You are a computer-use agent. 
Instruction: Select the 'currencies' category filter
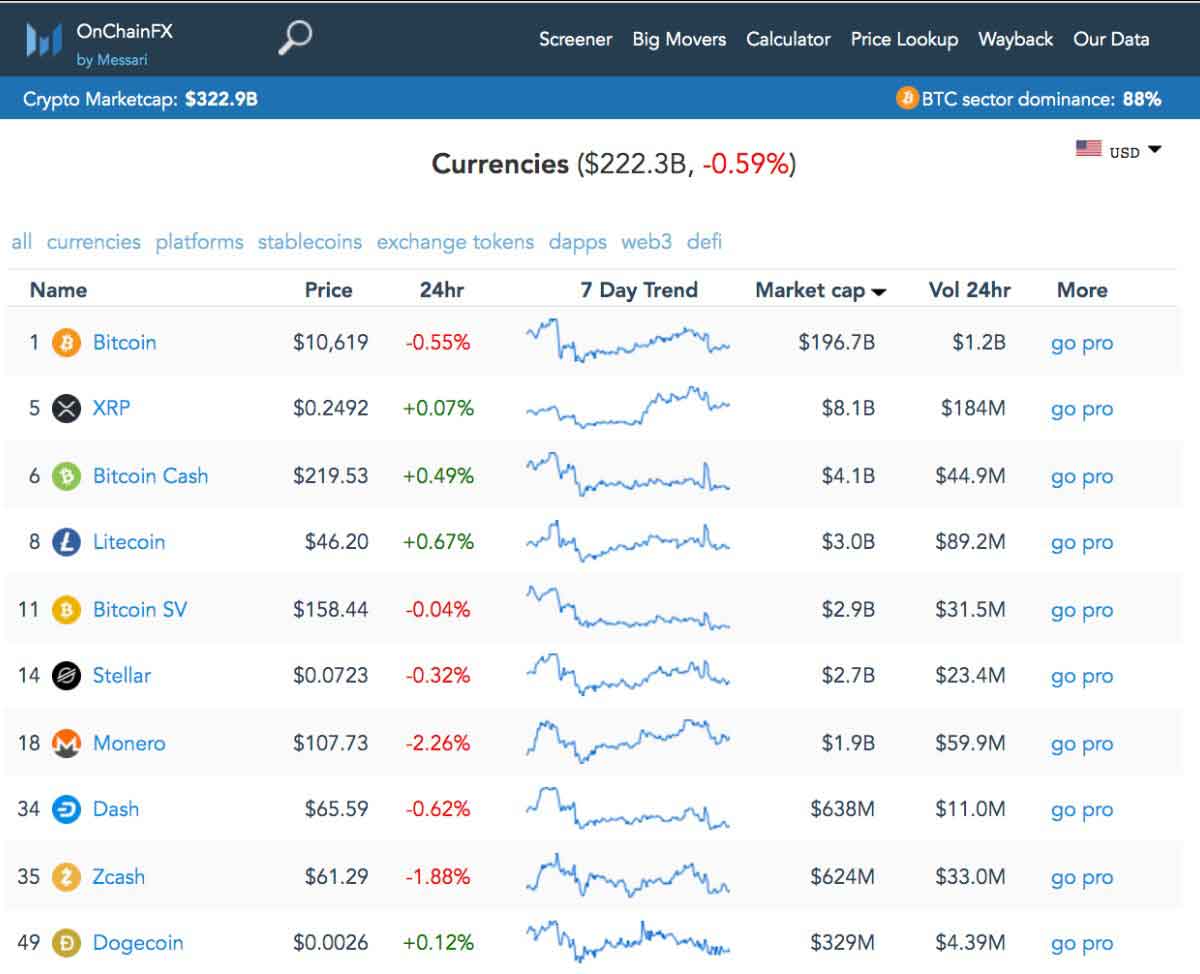[94, 242]
